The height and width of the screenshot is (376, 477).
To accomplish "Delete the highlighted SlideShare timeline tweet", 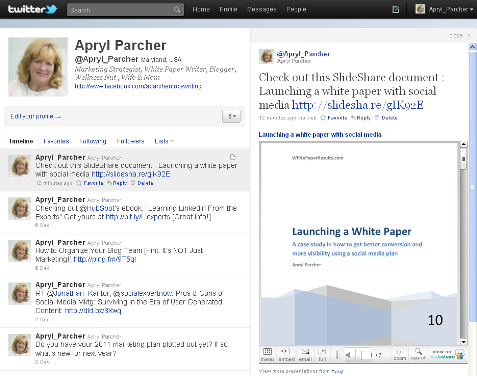I will tap(142, 183).
